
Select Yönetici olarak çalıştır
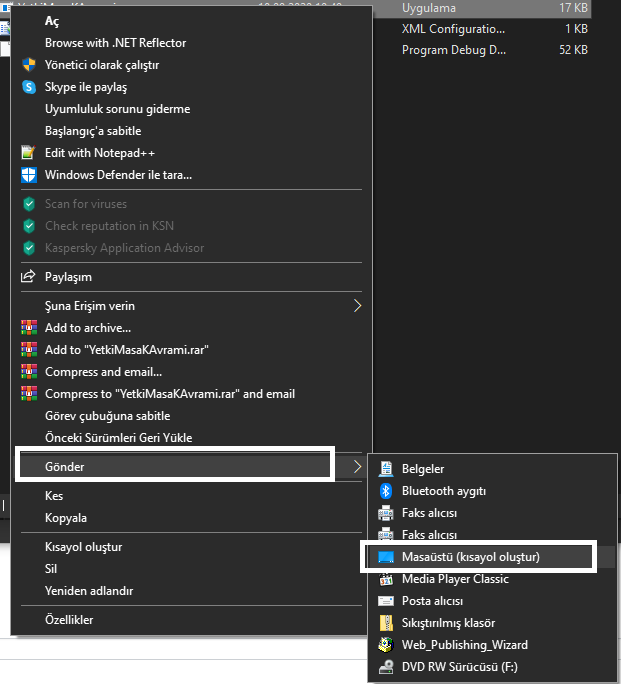click(102, 65)
